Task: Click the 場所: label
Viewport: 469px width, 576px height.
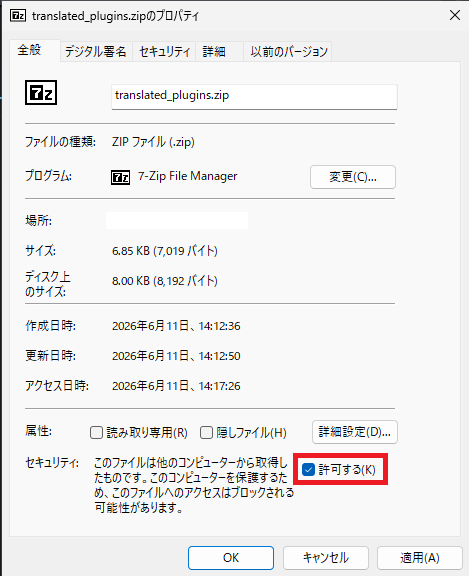Action: (39, 221)
